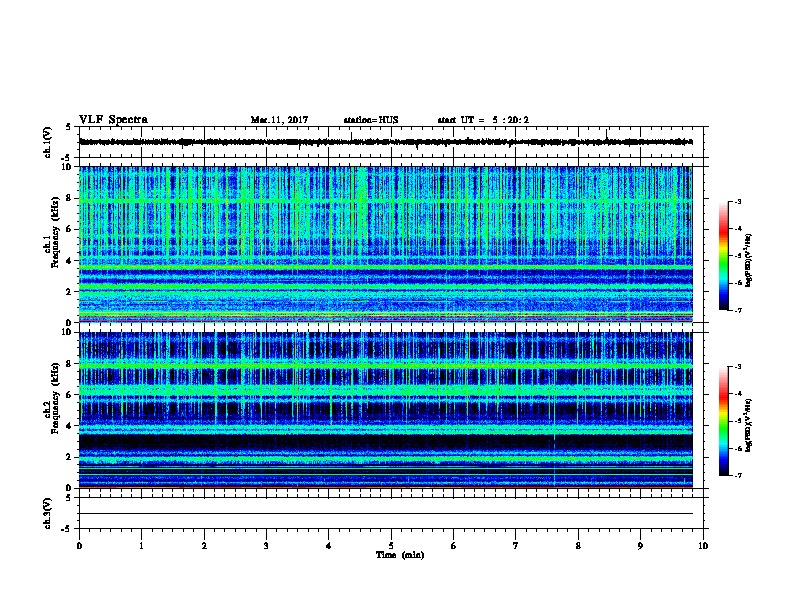Click the '9' tick label on time axis

640,545
